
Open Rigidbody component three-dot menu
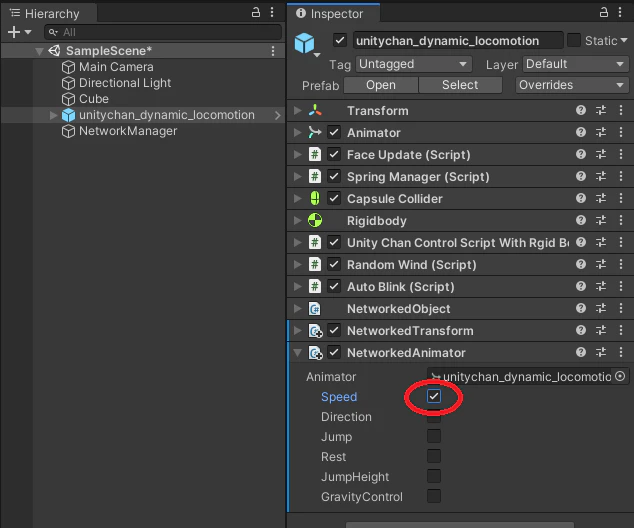click(x=621, y=220)
